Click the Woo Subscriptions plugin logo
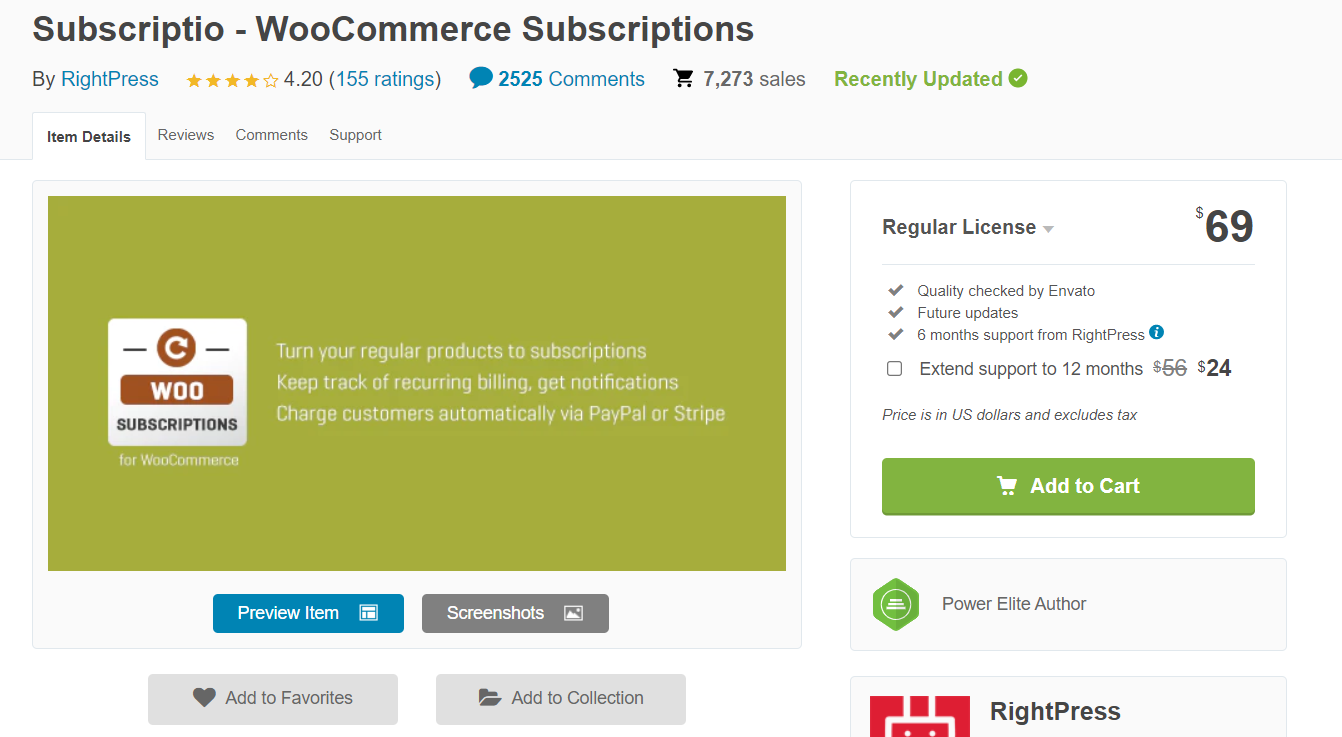Viewport: 1342px width, 737px height. (177, 382)
